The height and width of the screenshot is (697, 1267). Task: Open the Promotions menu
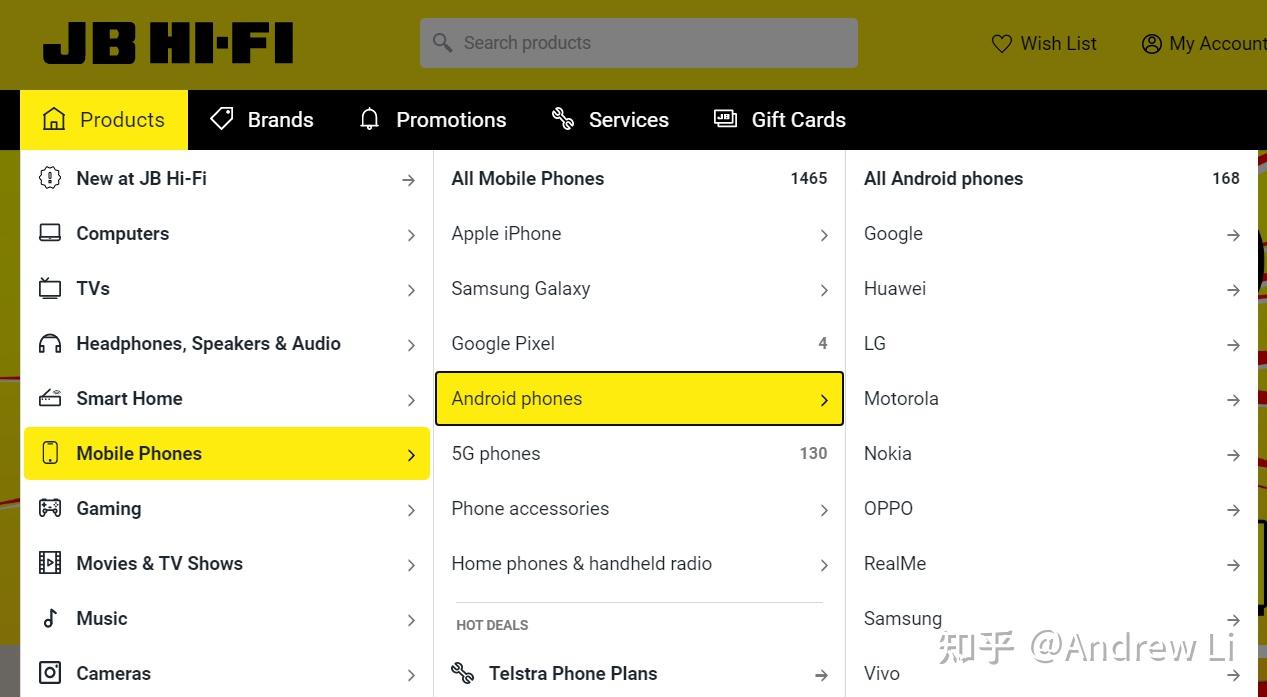pyautogui.click(x=433, y=120)
